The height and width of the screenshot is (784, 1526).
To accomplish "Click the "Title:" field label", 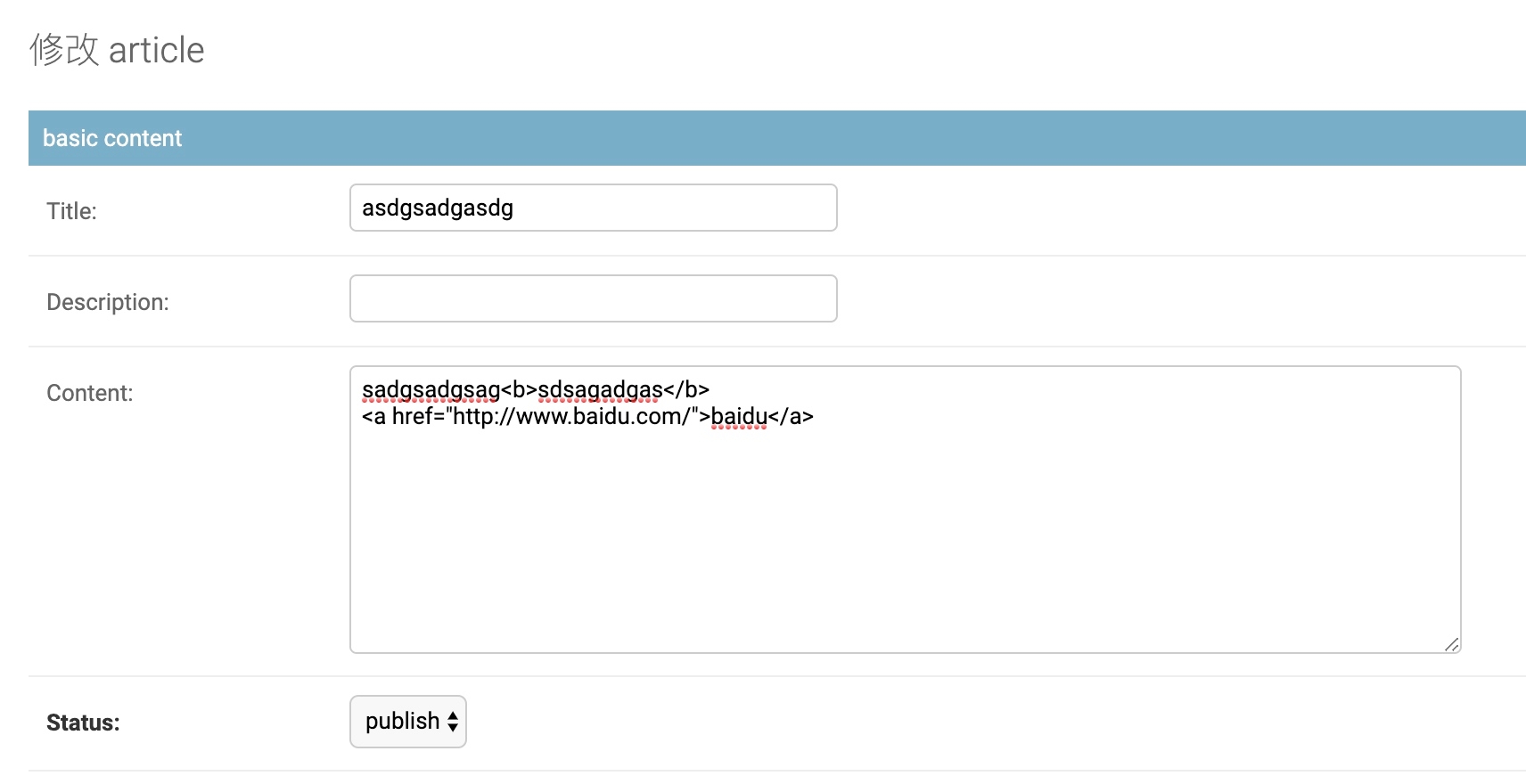I will pos(71,211).
